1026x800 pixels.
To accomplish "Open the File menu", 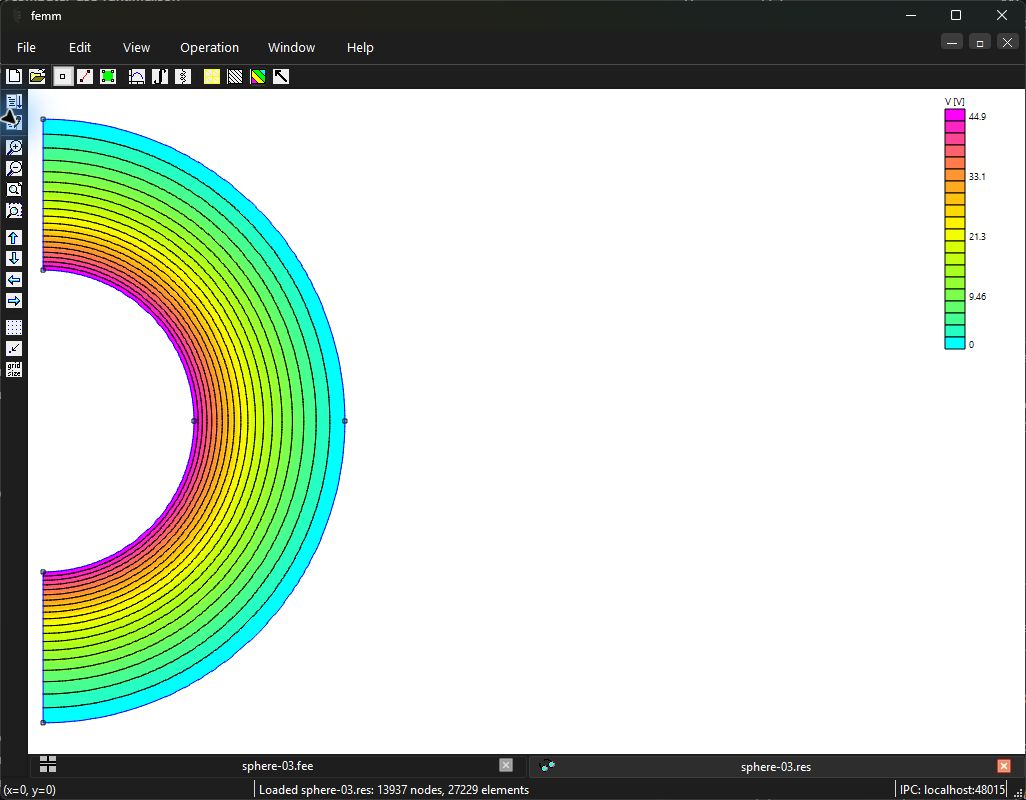I will click(x=26, y=48).
